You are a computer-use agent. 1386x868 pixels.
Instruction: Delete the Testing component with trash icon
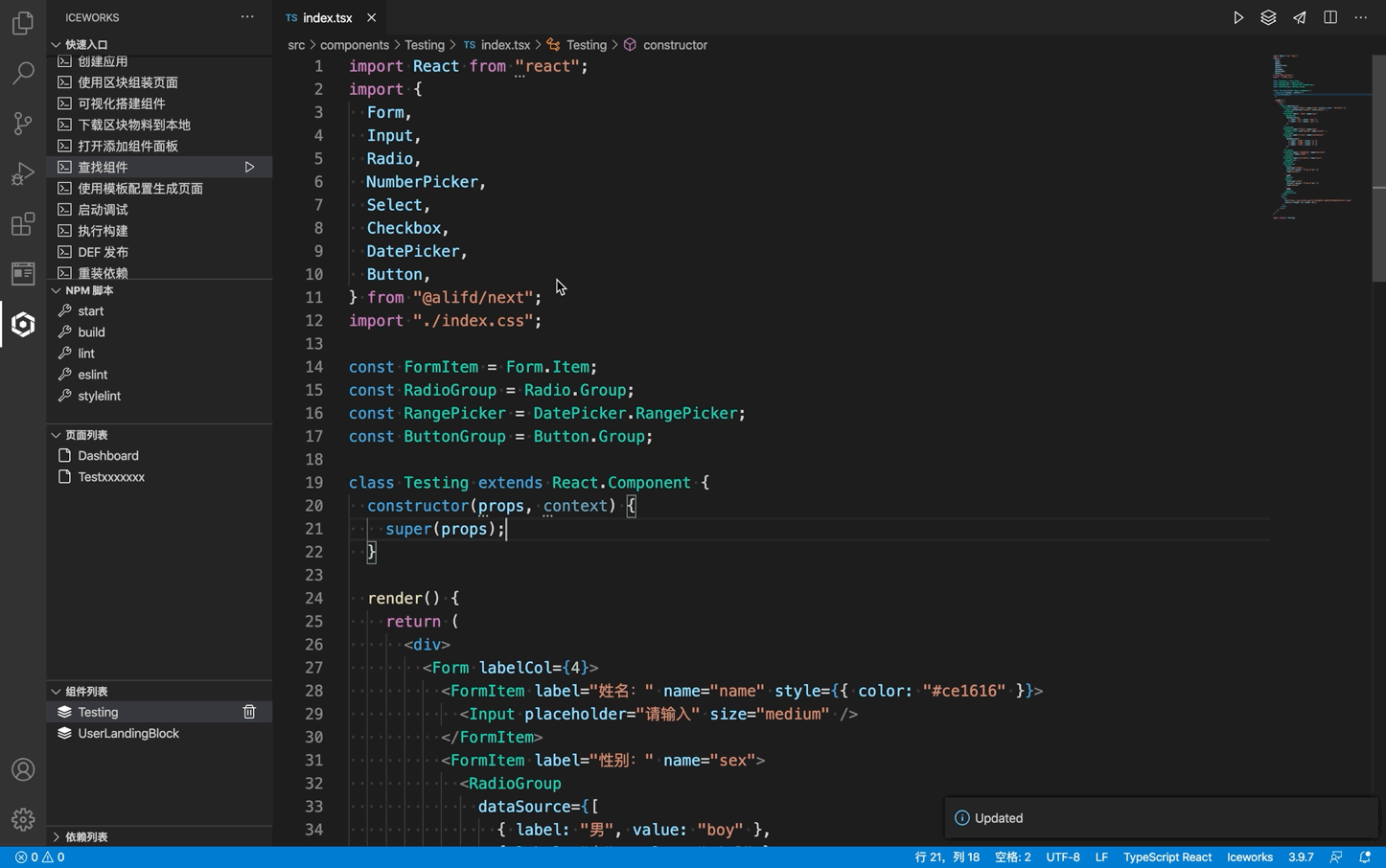click(249, 712)
